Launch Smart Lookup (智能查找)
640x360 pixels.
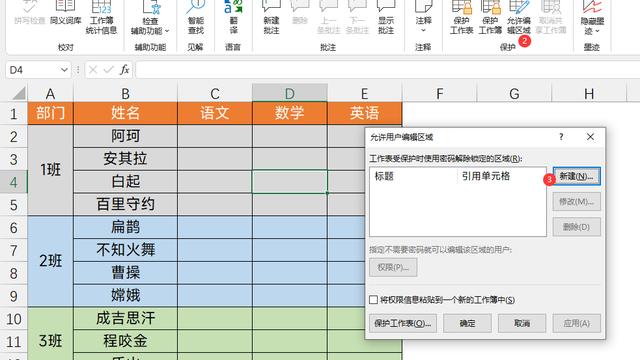pyautogui.click(x=196, y=17)
